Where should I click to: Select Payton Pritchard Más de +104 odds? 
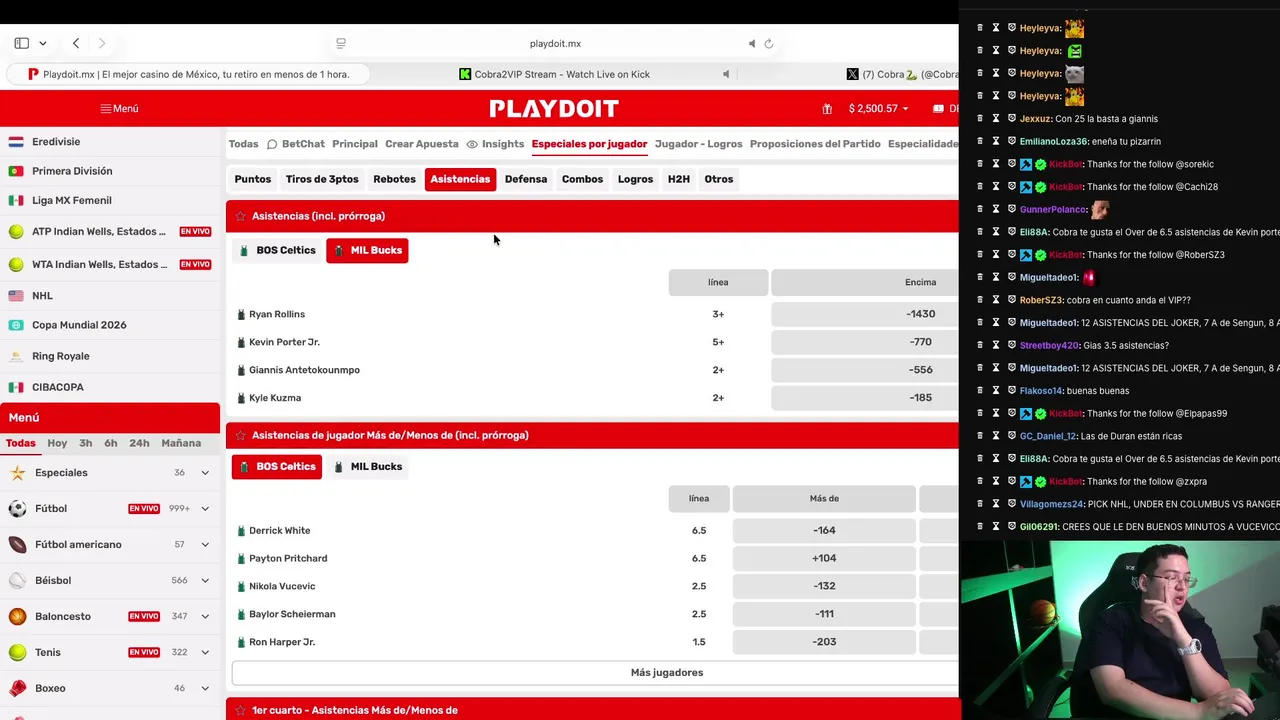[x=824, y=558]
